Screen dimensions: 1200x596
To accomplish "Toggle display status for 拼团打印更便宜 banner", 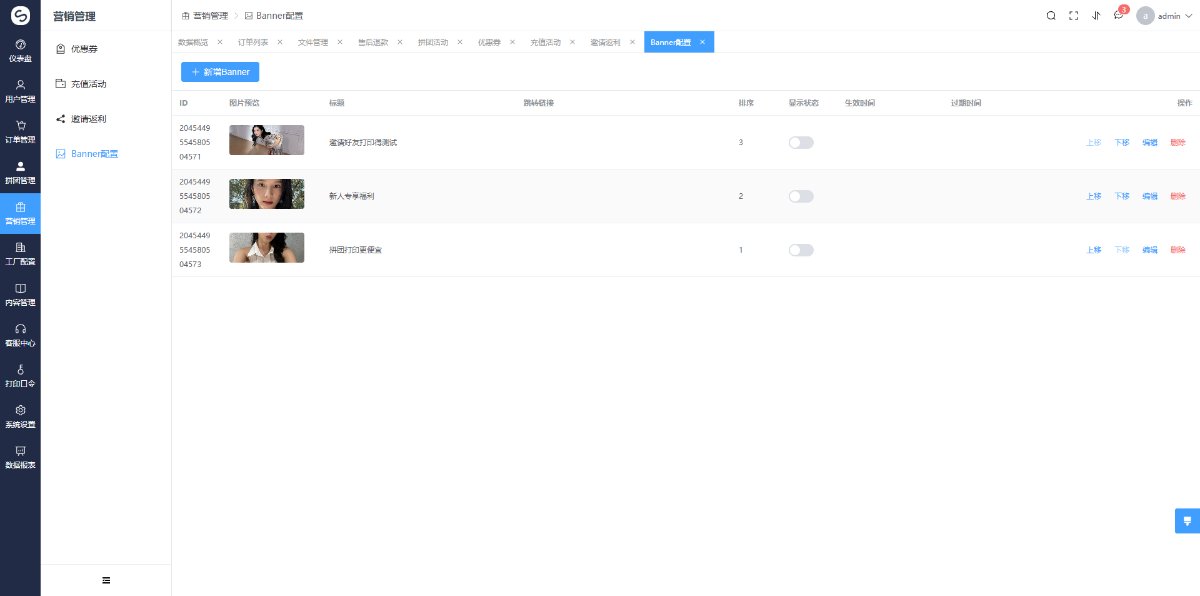I will coord(801,249).
